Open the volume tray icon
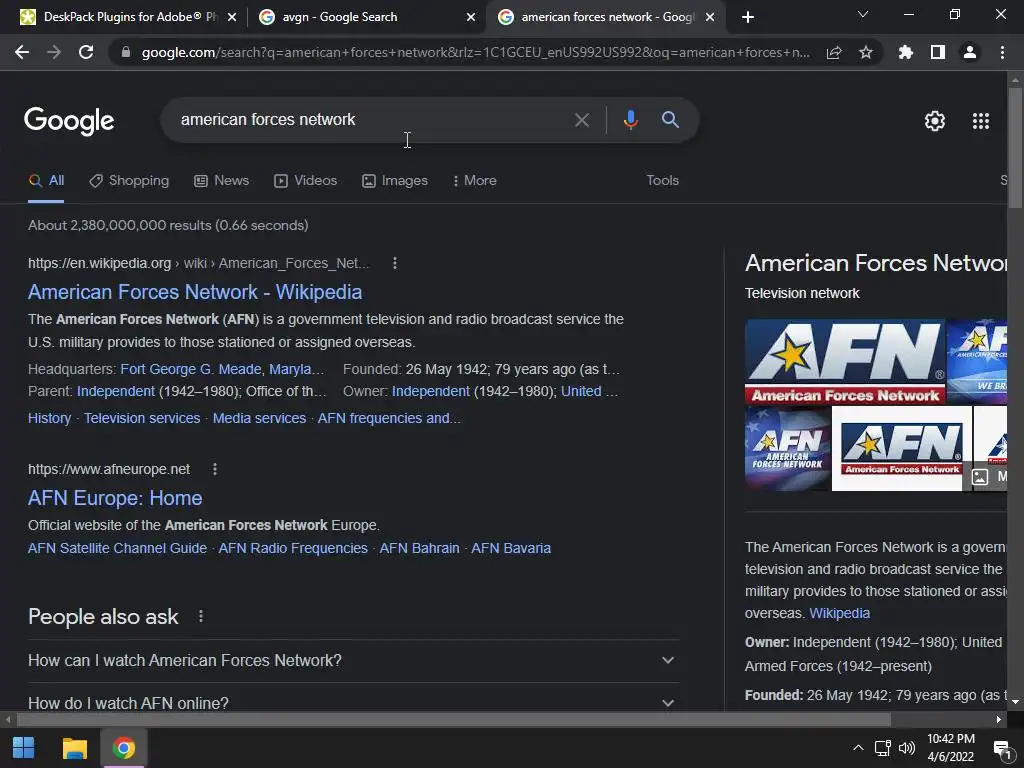Screen dimensions: 1024x768 [x=906, y=748]
